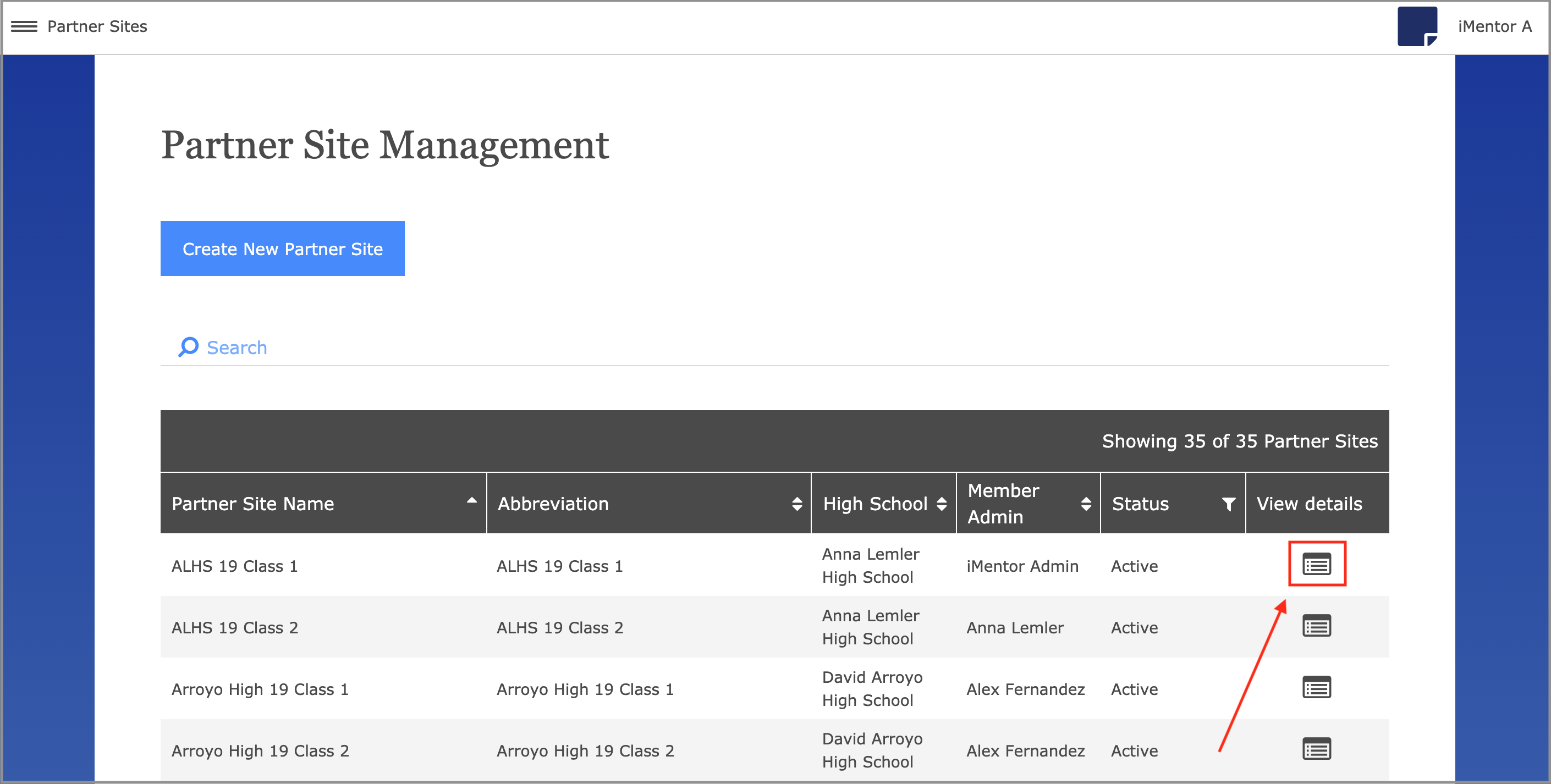The height and width of the screenshot is (784, 1551).
Task: Click the search magnifier icon
Action: tap(189, 347)
